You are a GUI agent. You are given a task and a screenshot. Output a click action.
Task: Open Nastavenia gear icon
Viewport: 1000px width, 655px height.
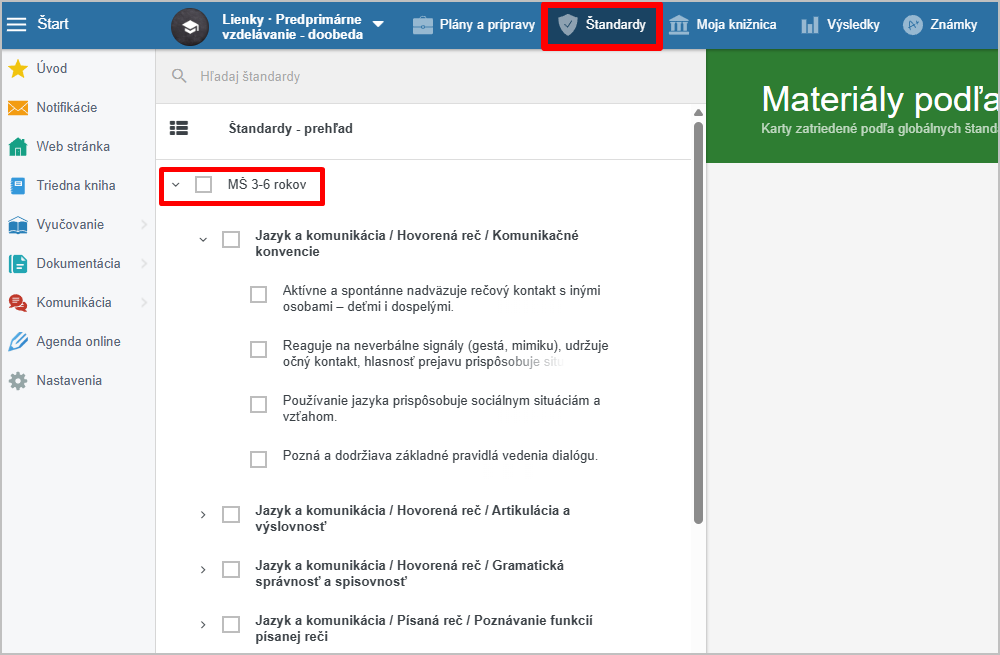(17, 381)
